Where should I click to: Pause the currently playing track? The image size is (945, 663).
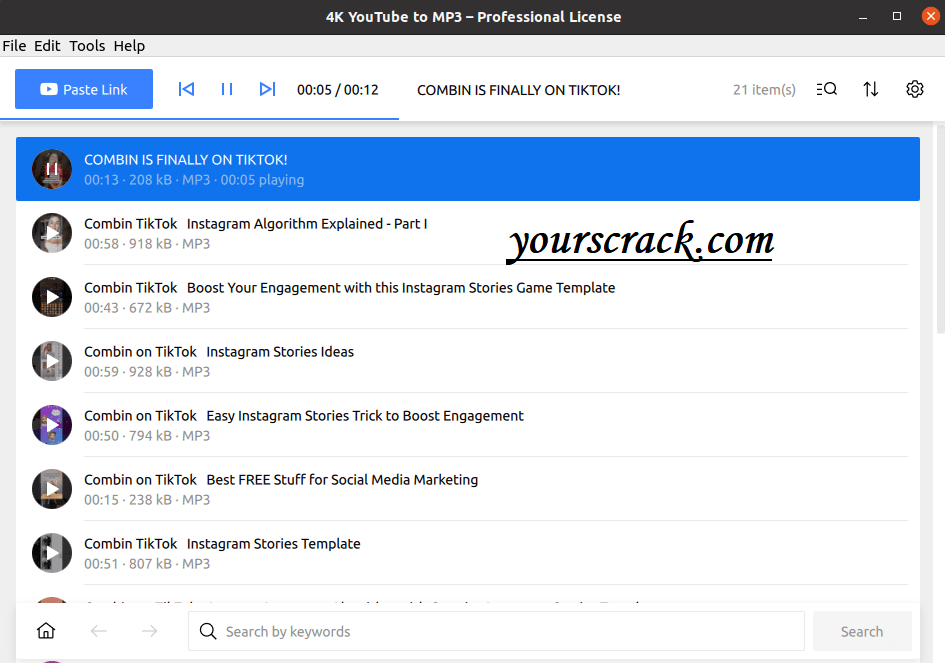[227, 89]
